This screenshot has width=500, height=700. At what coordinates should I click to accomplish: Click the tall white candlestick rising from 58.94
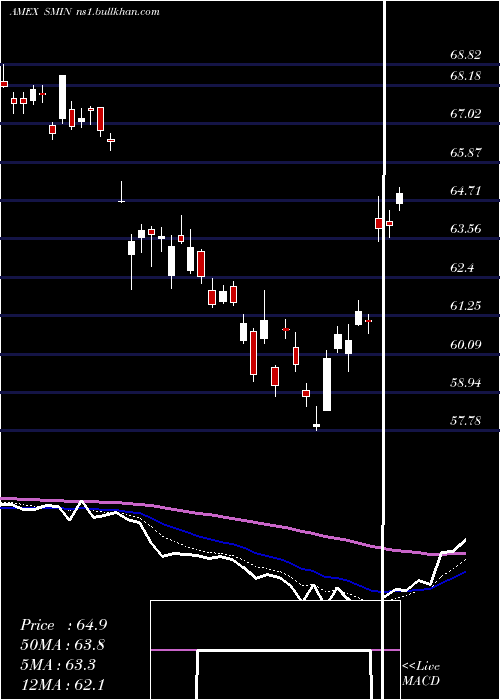[x=327, y=384]
